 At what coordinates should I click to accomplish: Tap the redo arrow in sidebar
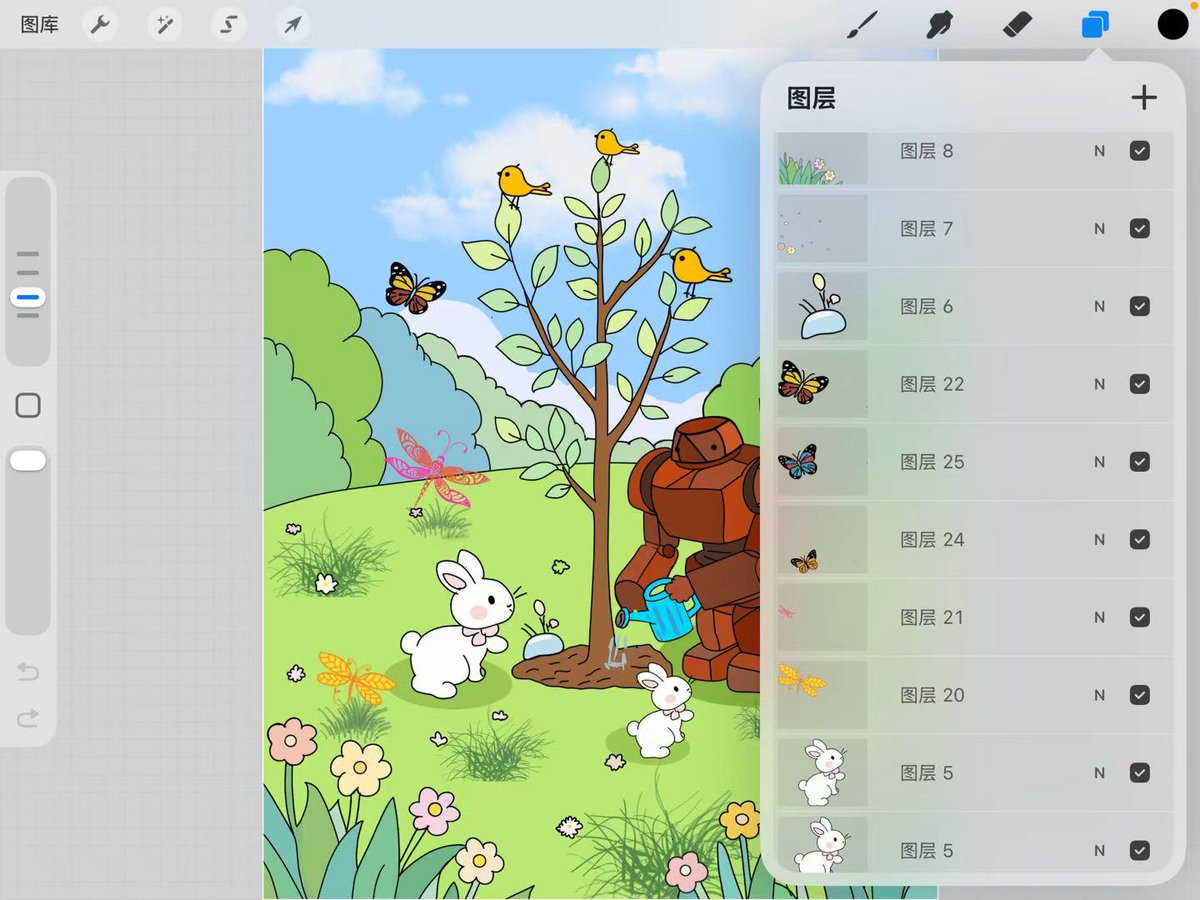coord(28,717)
